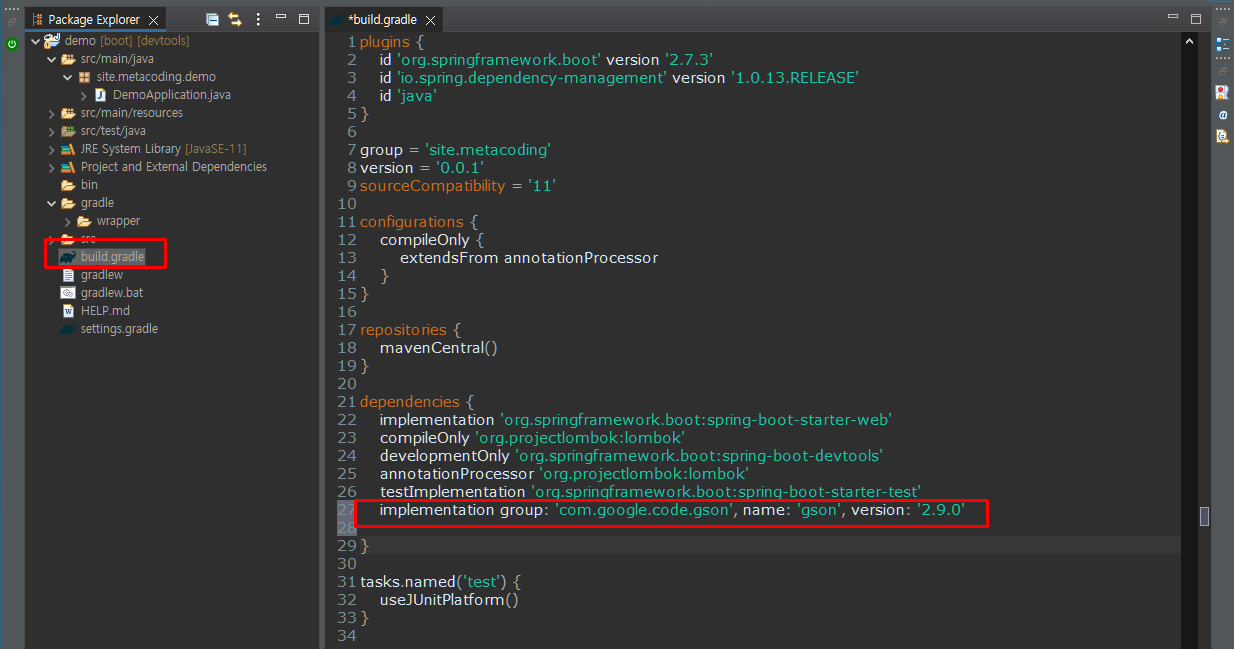Collapse the demo project node
The width and height of the screenshot is (1234, 649).
[x=36, y=41]
